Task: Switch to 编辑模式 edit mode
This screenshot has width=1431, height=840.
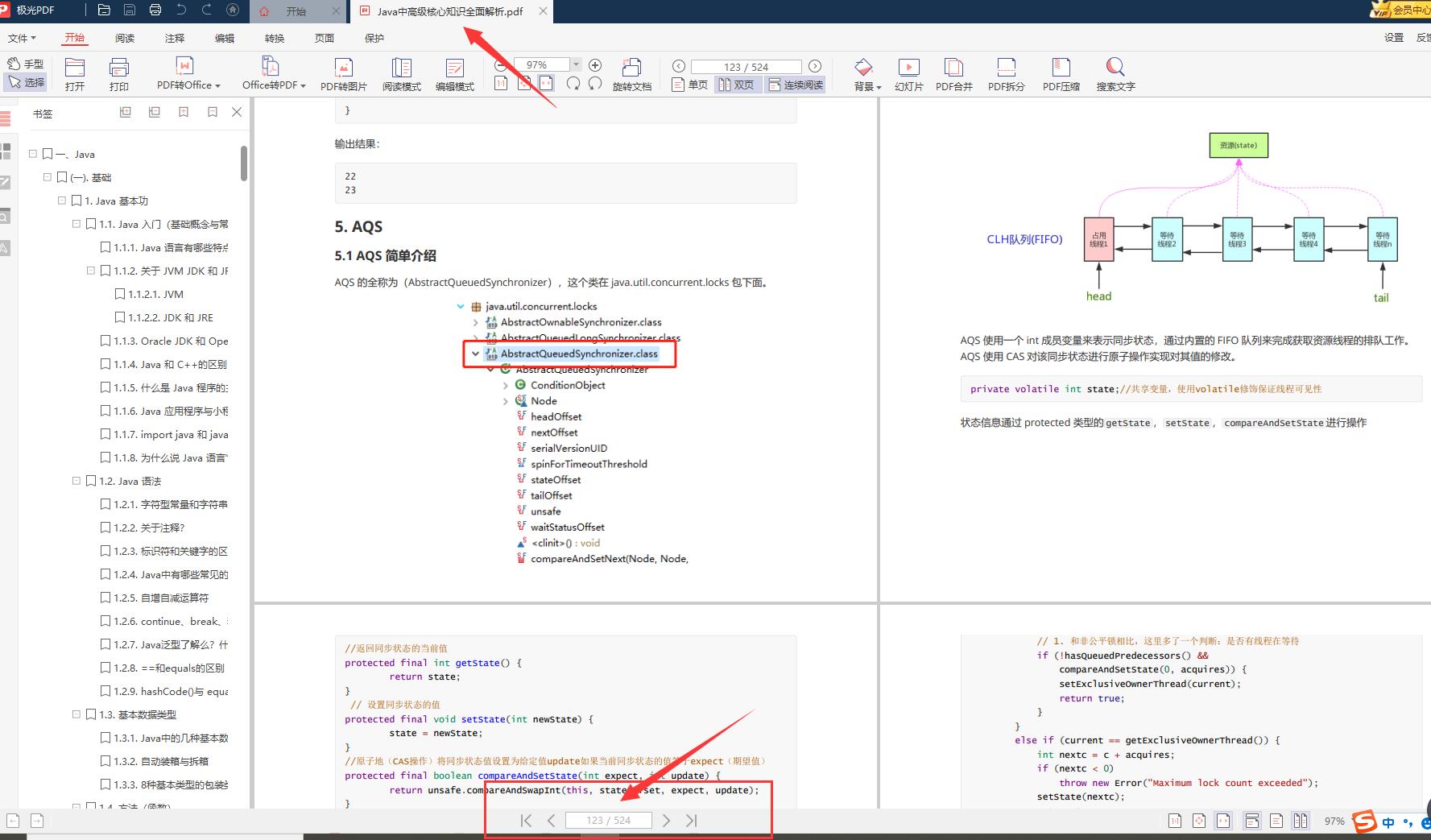Action: (455, 74)
